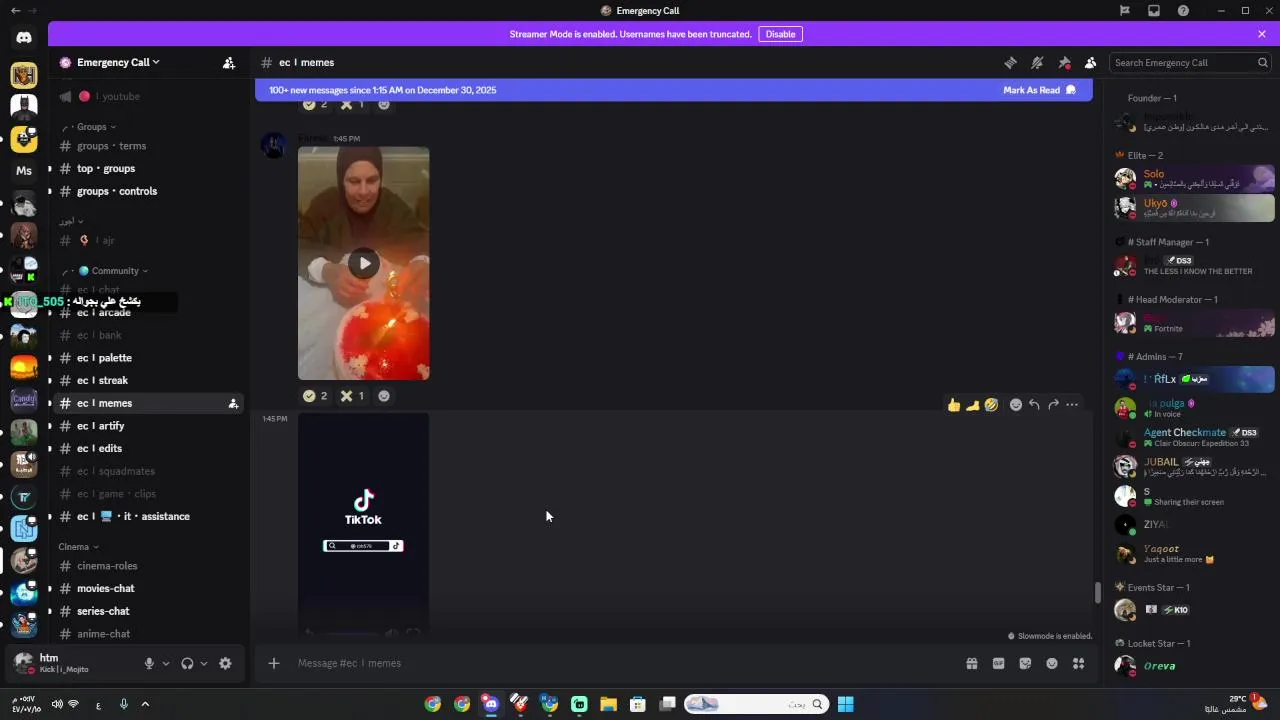Image resolution: width=1280 pixels, height=720 pixels.
Task: Open output device options arrow beside headphones
Action: click(204, 663)
